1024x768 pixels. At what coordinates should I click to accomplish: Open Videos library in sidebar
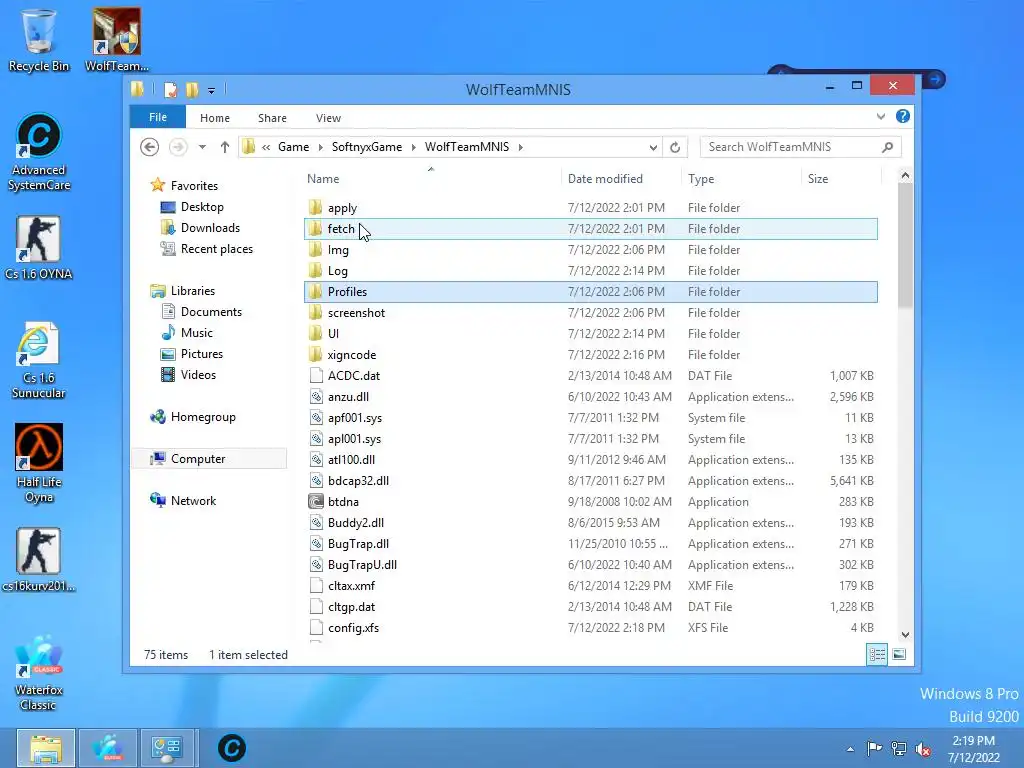198,375
